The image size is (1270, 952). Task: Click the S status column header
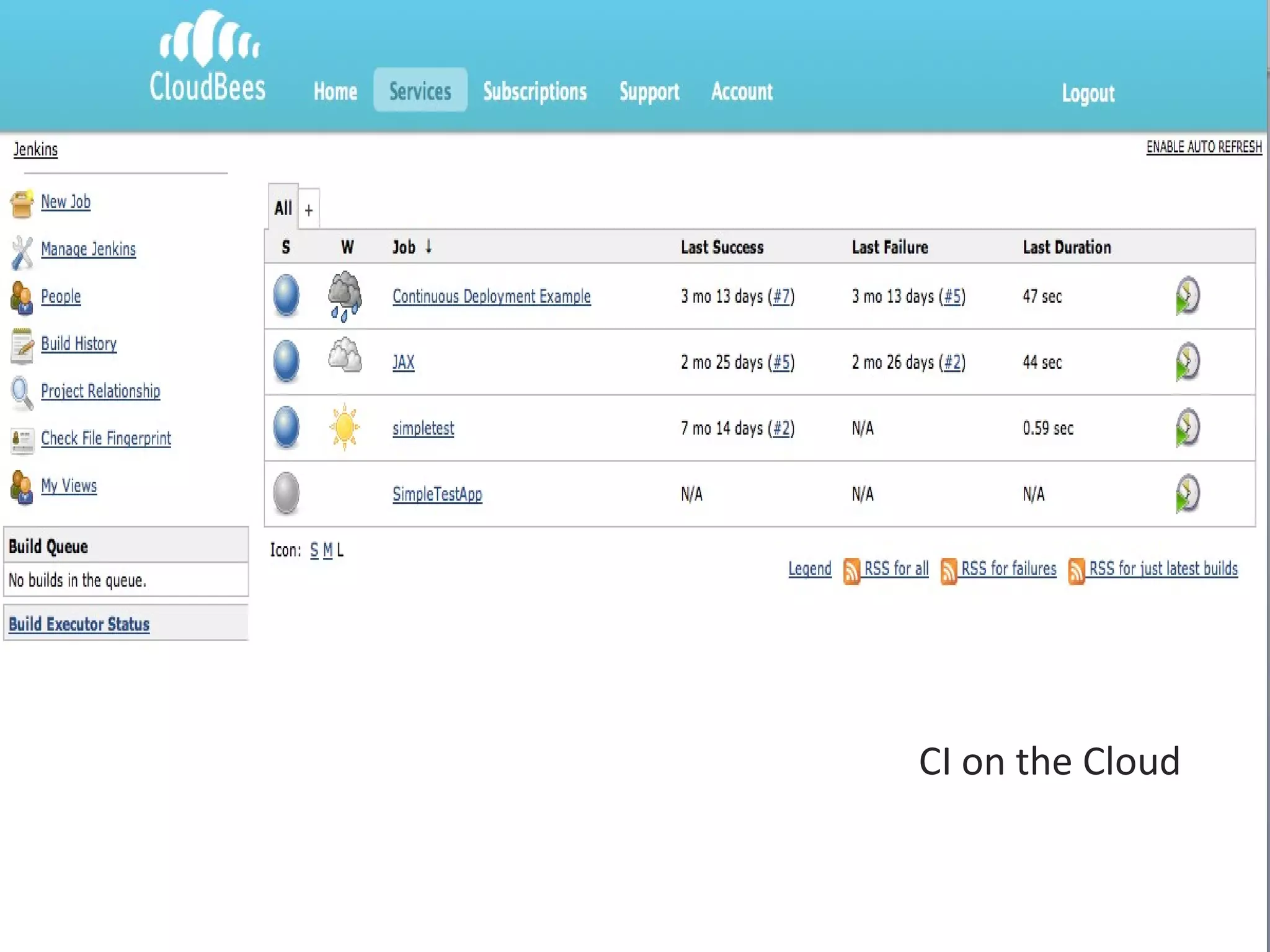coord(286,247)
